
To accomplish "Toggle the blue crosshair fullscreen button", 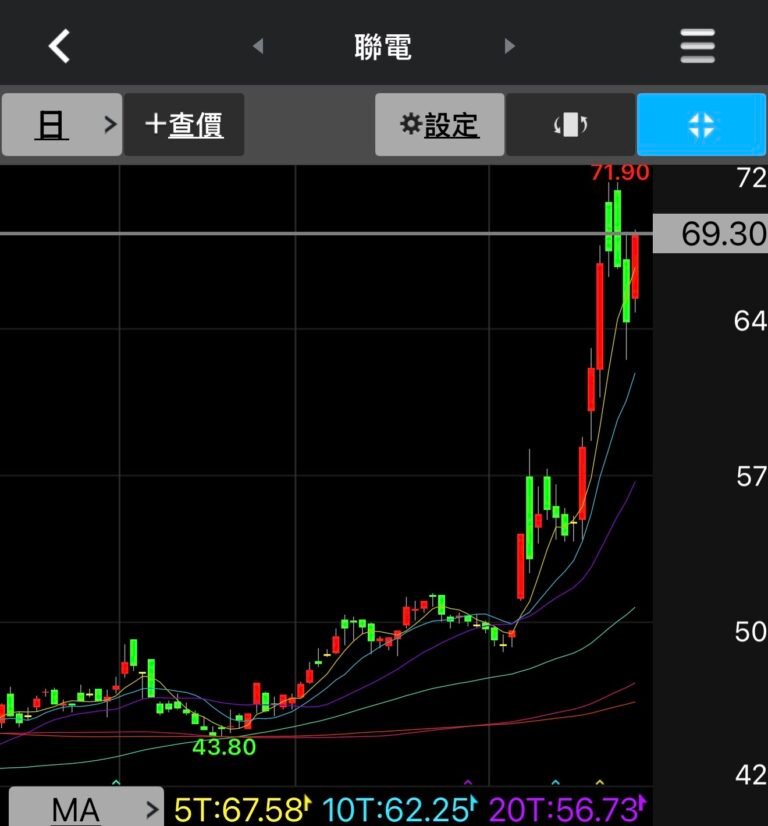I will click(701, 125).
